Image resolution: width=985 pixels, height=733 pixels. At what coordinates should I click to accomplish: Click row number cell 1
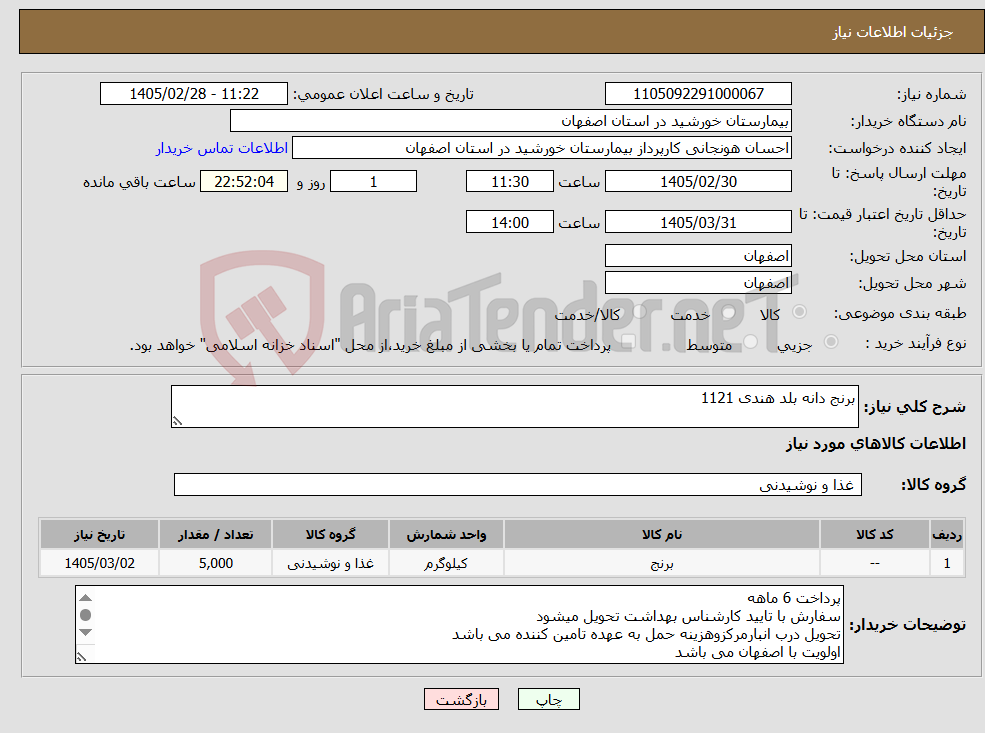click(947, 563)
